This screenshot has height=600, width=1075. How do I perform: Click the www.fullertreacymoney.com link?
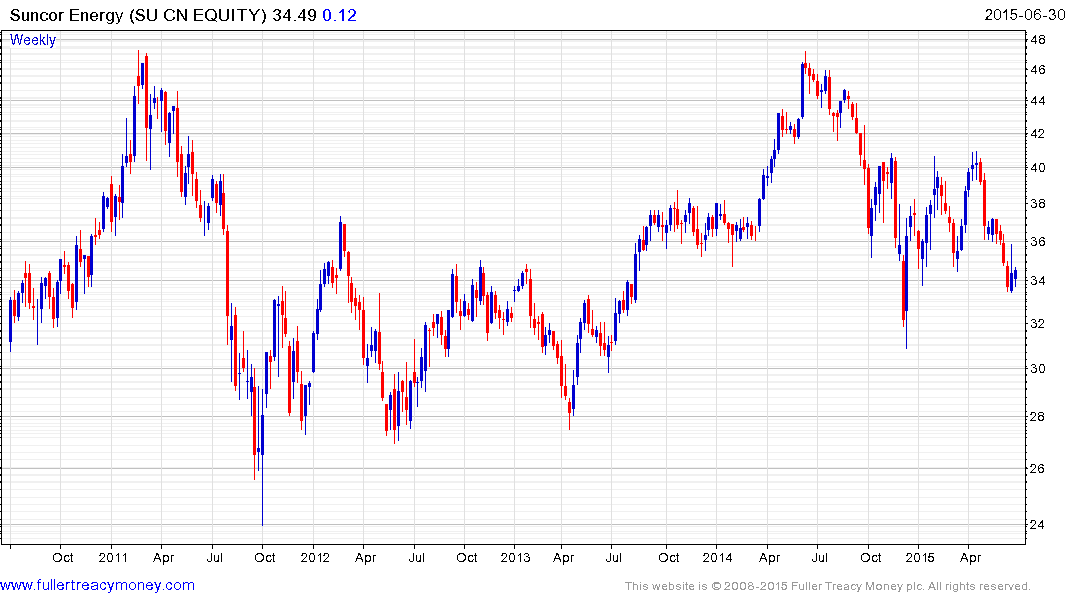97,586
